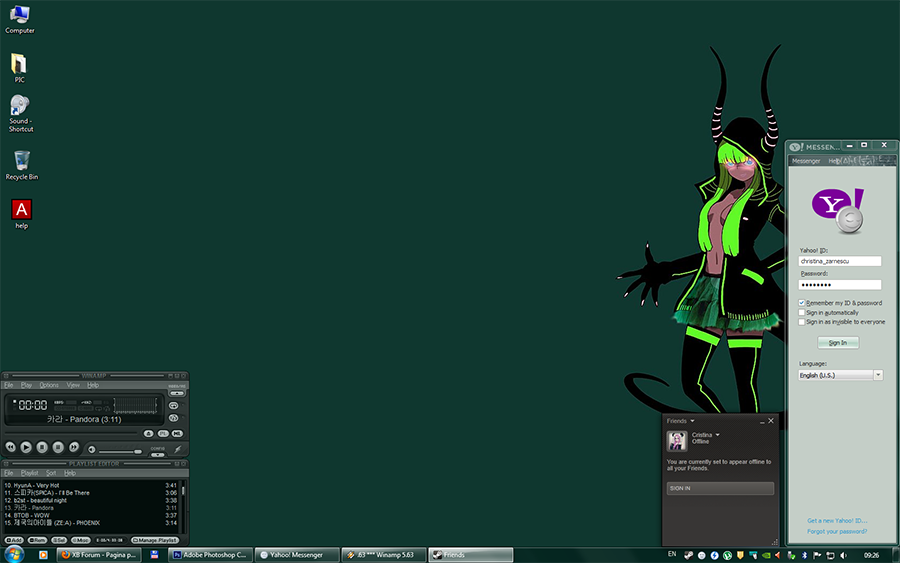Click Winamp eject/open file button
The image size is (900, 563).
tap(149, 433)
